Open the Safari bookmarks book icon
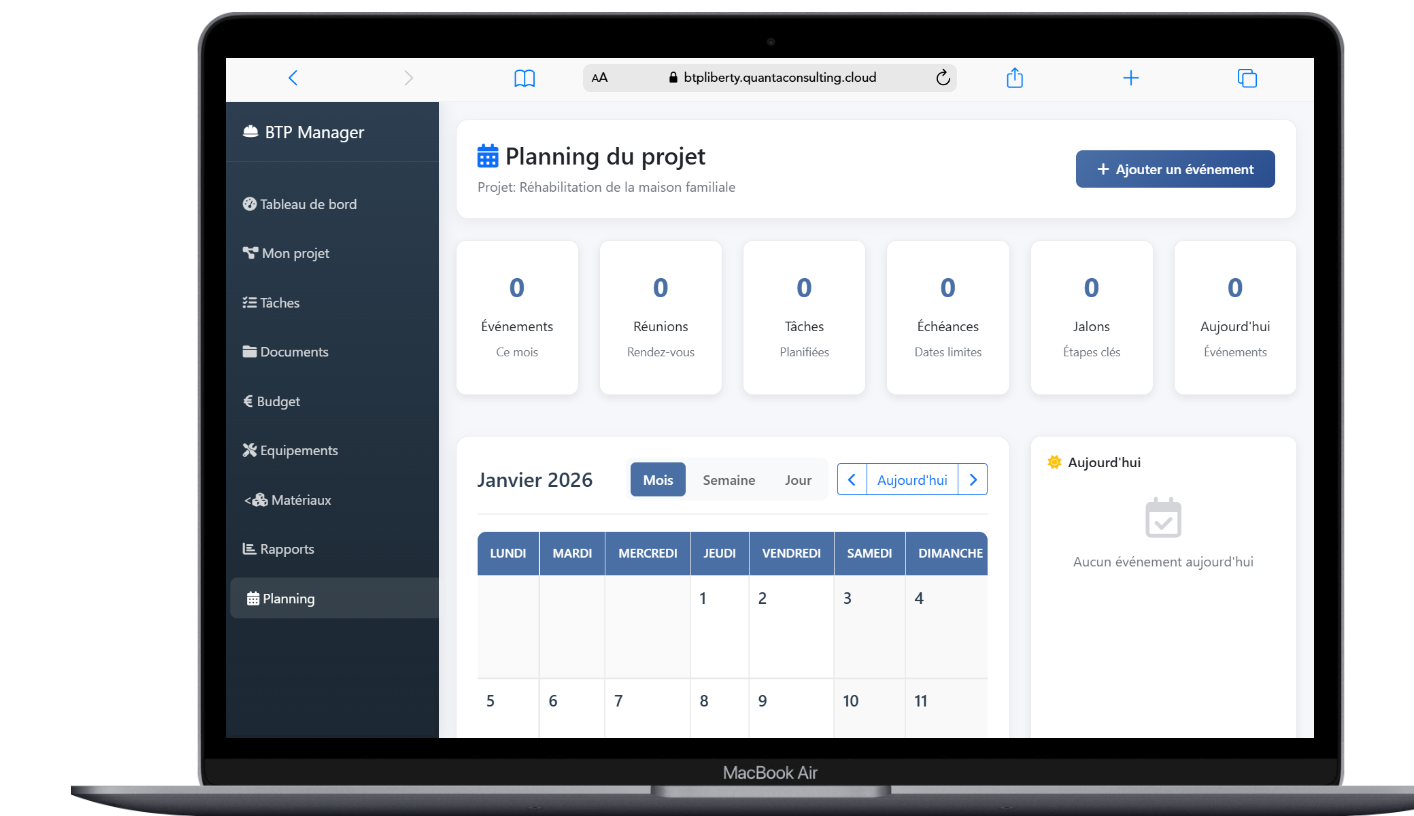1414x816 pixels. click(524, 78)
